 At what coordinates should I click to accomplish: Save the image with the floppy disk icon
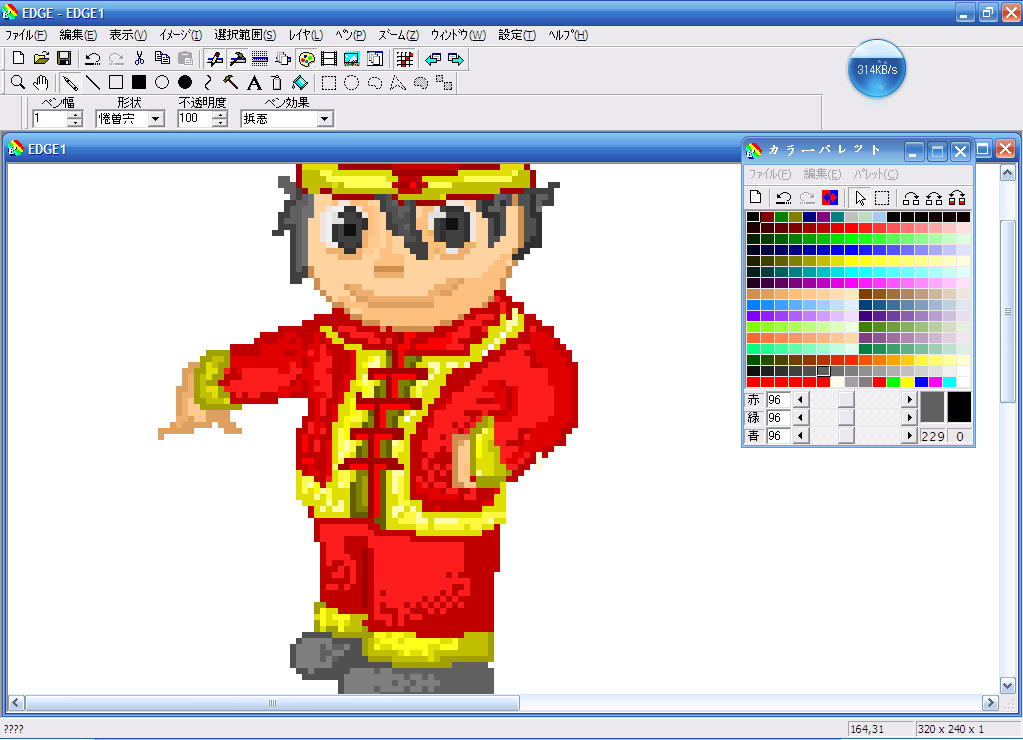64,59
